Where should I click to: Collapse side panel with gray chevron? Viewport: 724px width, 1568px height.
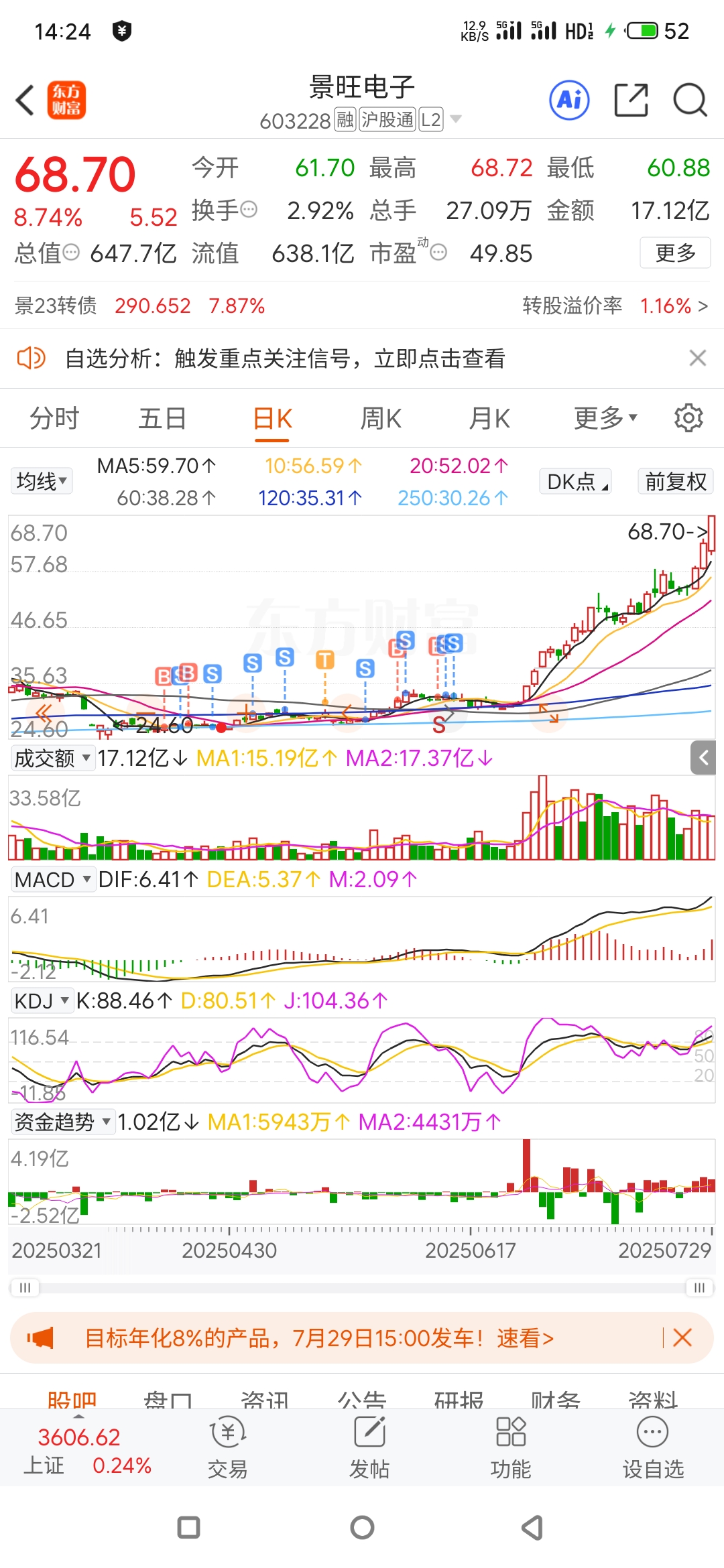pyautogui.click(x=703, y=758)
